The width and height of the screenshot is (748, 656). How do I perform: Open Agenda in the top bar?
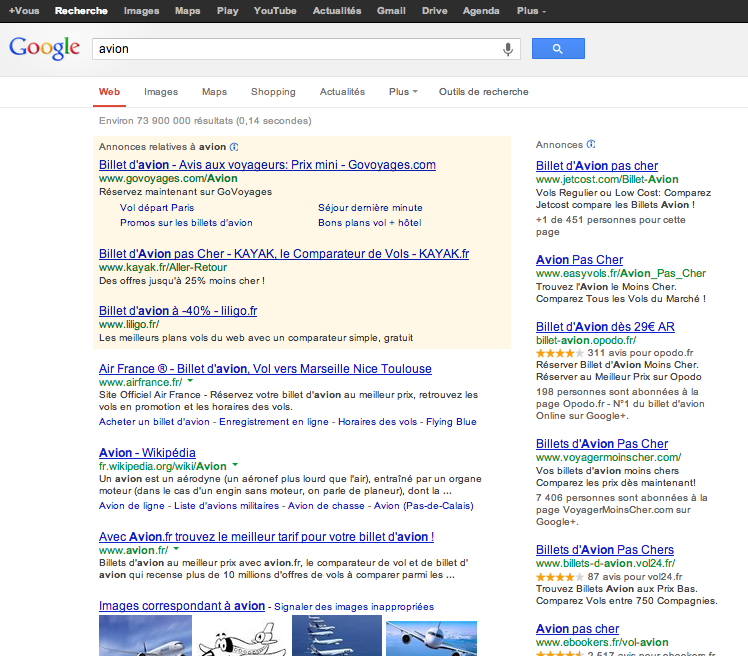481,10
